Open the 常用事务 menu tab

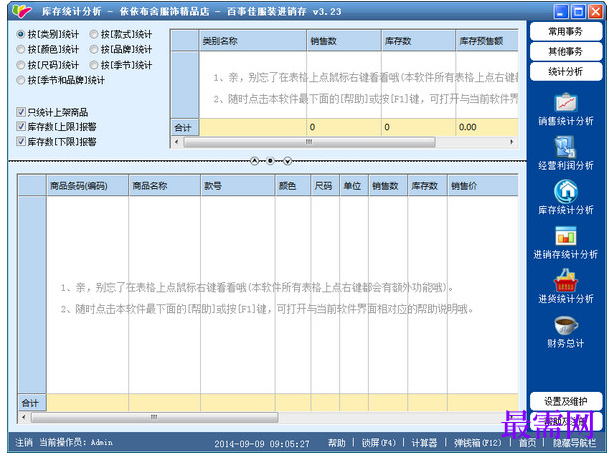click(x=566, y=31)
